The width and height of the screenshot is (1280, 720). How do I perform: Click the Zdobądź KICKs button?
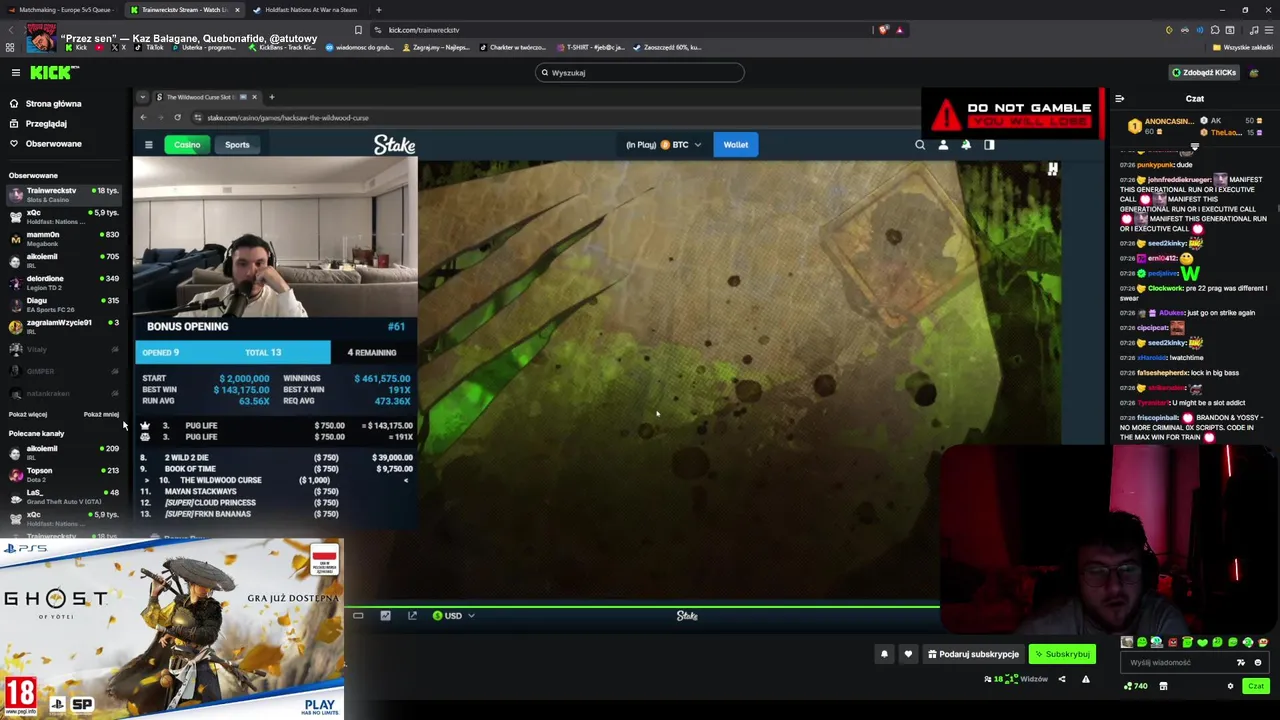[1204, 72]
